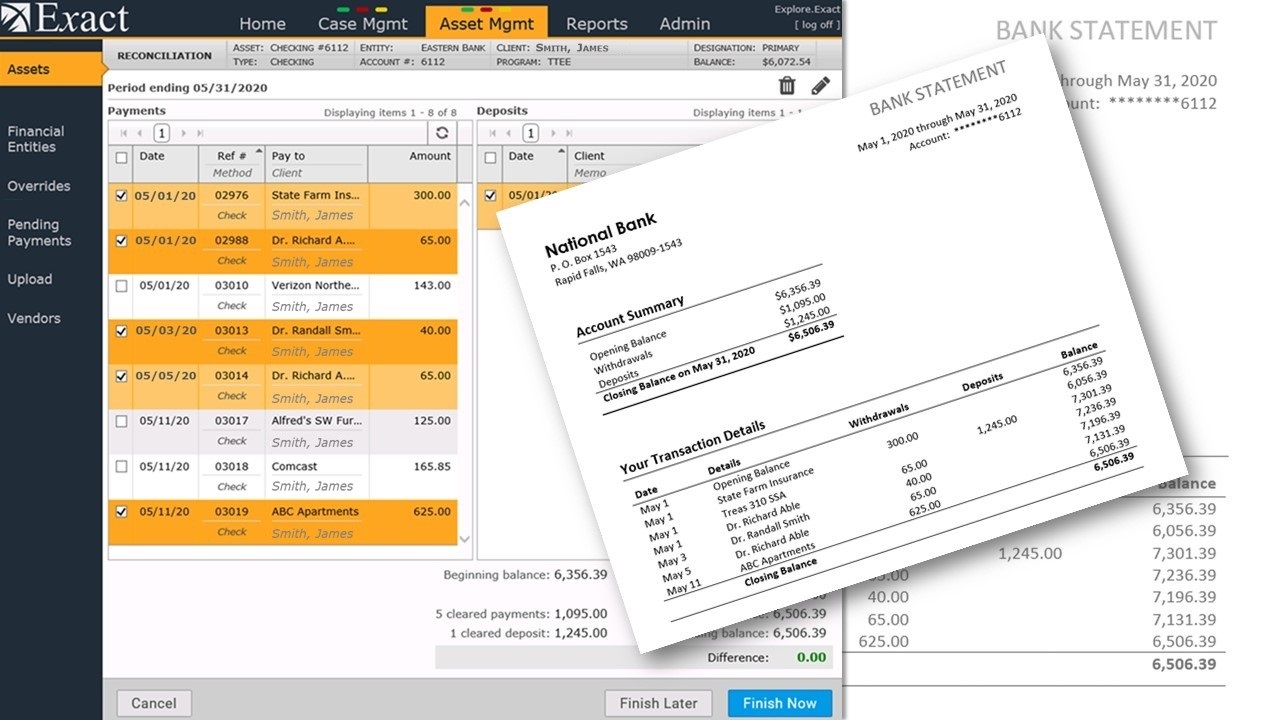This screenshot has width=1280, height=720.
Task: Toggle select-all checkbox in Payments header
Action: pos(122,157)
